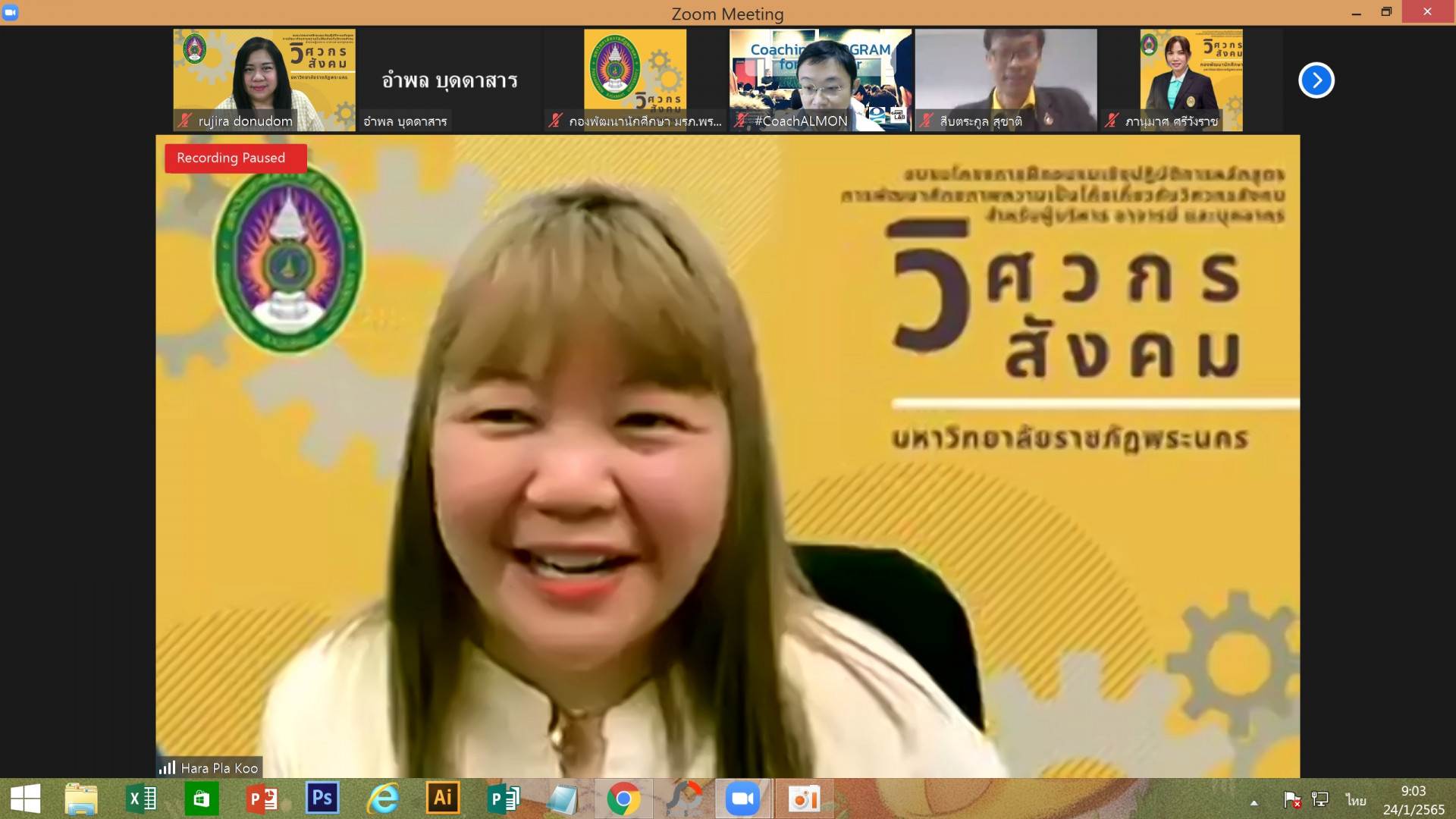Click the Zoom taskbar icon
The height and width of the screenshot is (819, 1456).
pos(743,799)
